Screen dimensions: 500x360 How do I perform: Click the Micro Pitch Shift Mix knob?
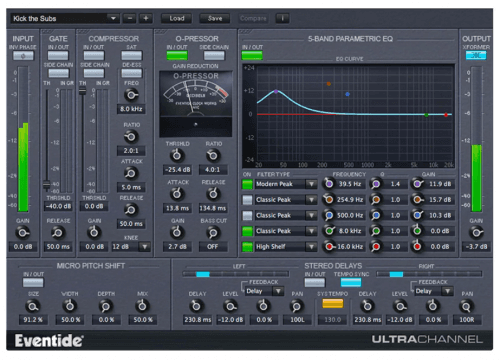click(142, 306)
